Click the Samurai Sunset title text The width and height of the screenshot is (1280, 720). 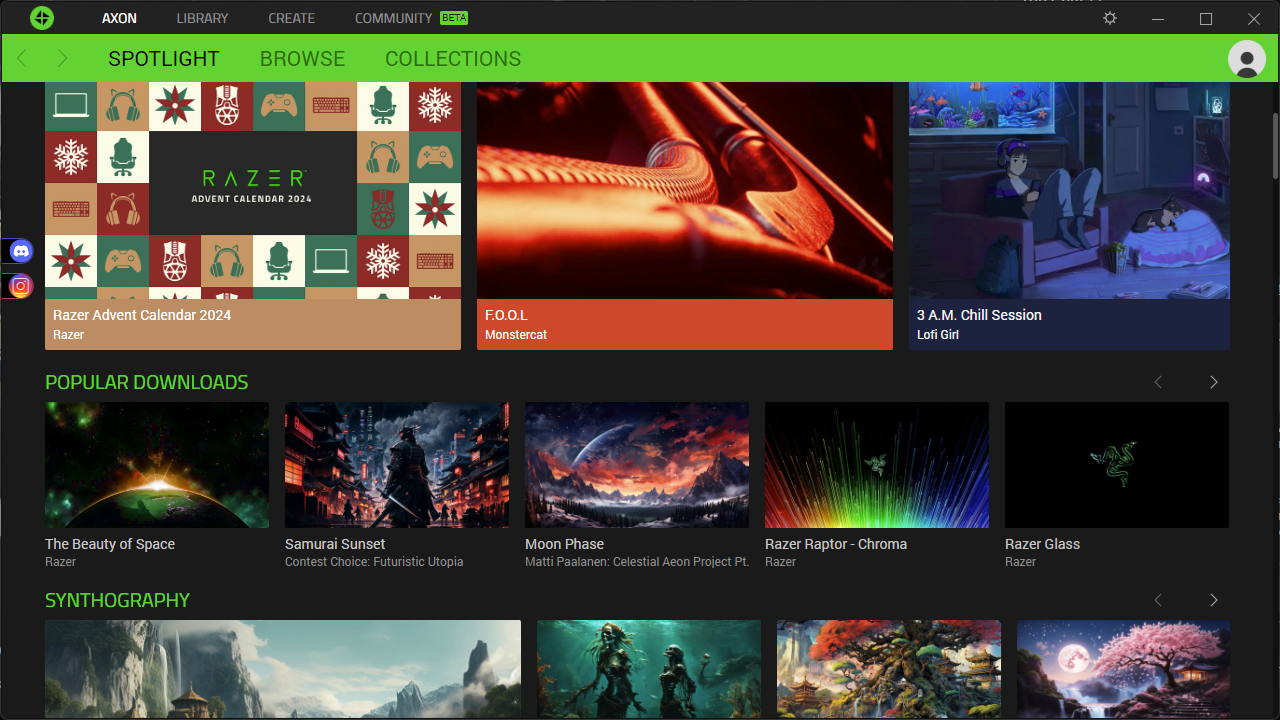tap(335, 544)
